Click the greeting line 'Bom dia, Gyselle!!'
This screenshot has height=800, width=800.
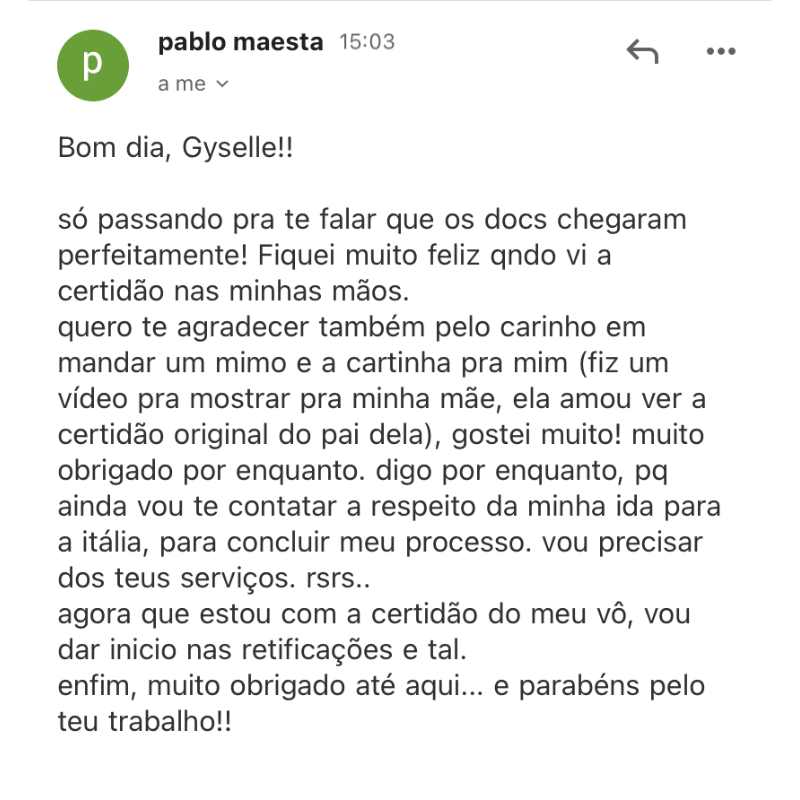[176, 148]
